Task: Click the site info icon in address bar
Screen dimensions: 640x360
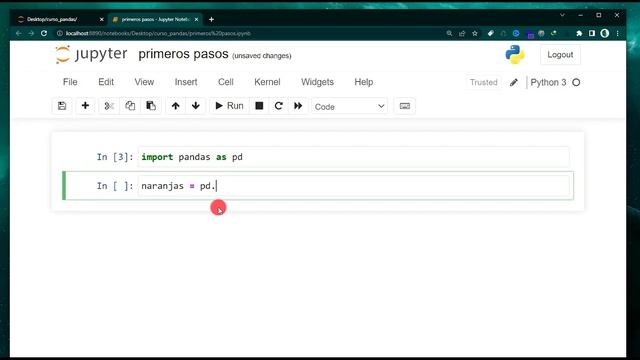Action: click(x=60, y=33)
